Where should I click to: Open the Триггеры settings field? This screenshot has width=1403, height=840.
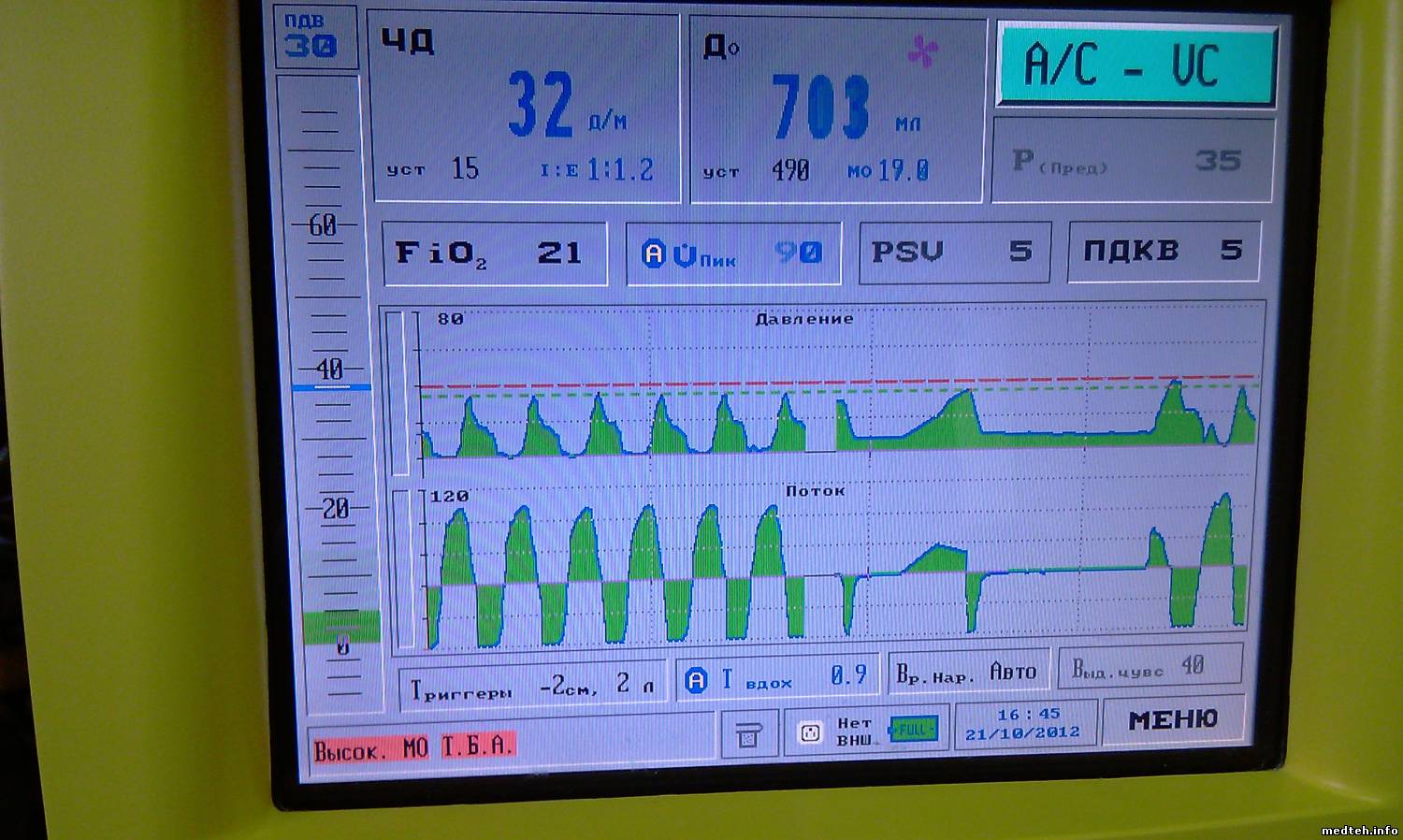pos(531,686)
